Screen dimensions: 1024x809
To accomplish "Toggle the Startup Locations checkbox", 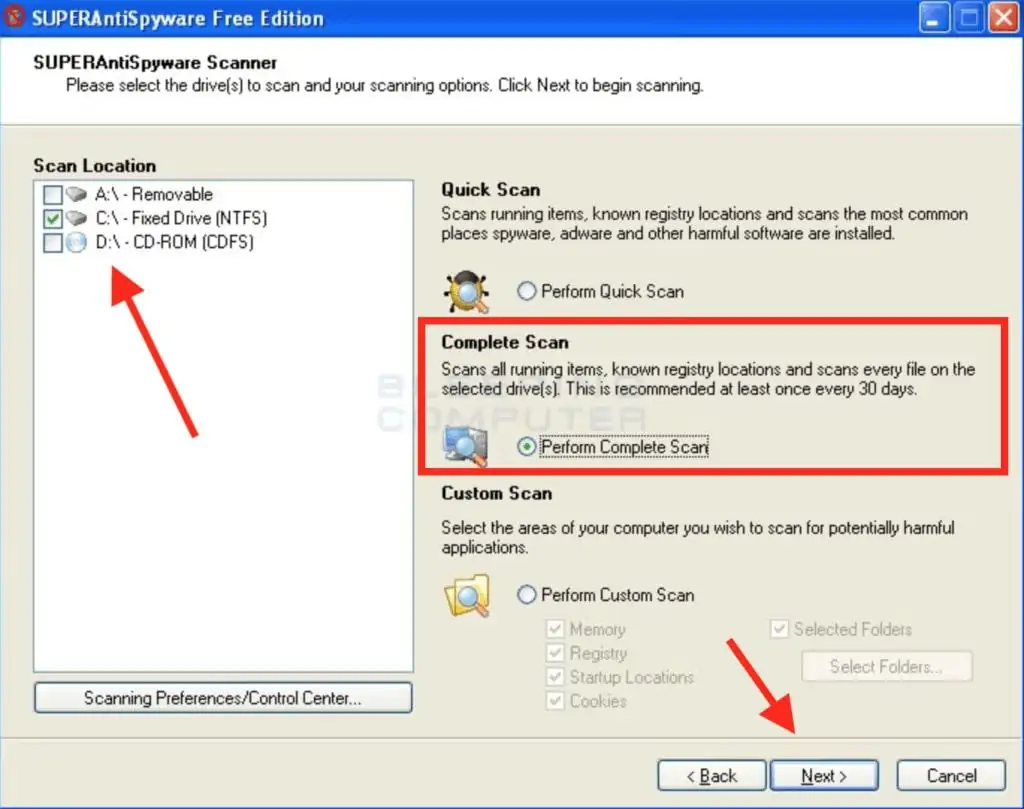I will [555, 676].
